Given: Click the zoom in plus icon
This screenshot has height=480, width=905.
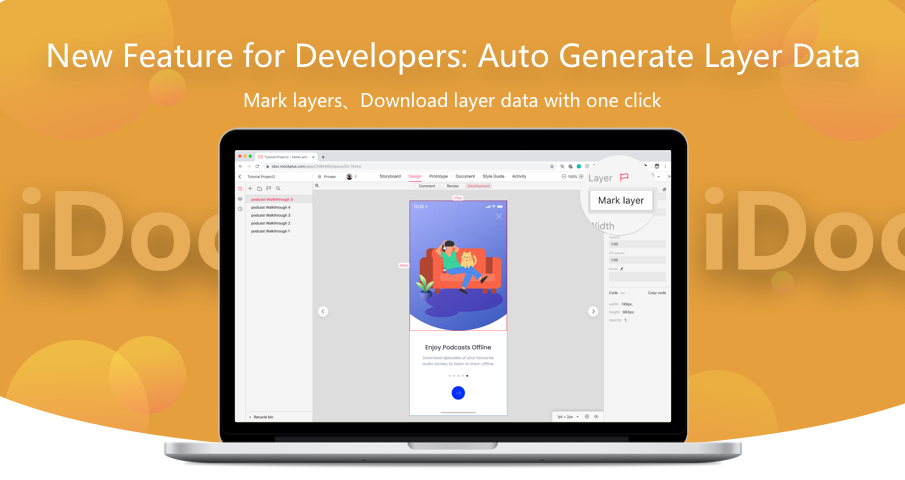Looking at the screenshot, I should coord(581,177).
